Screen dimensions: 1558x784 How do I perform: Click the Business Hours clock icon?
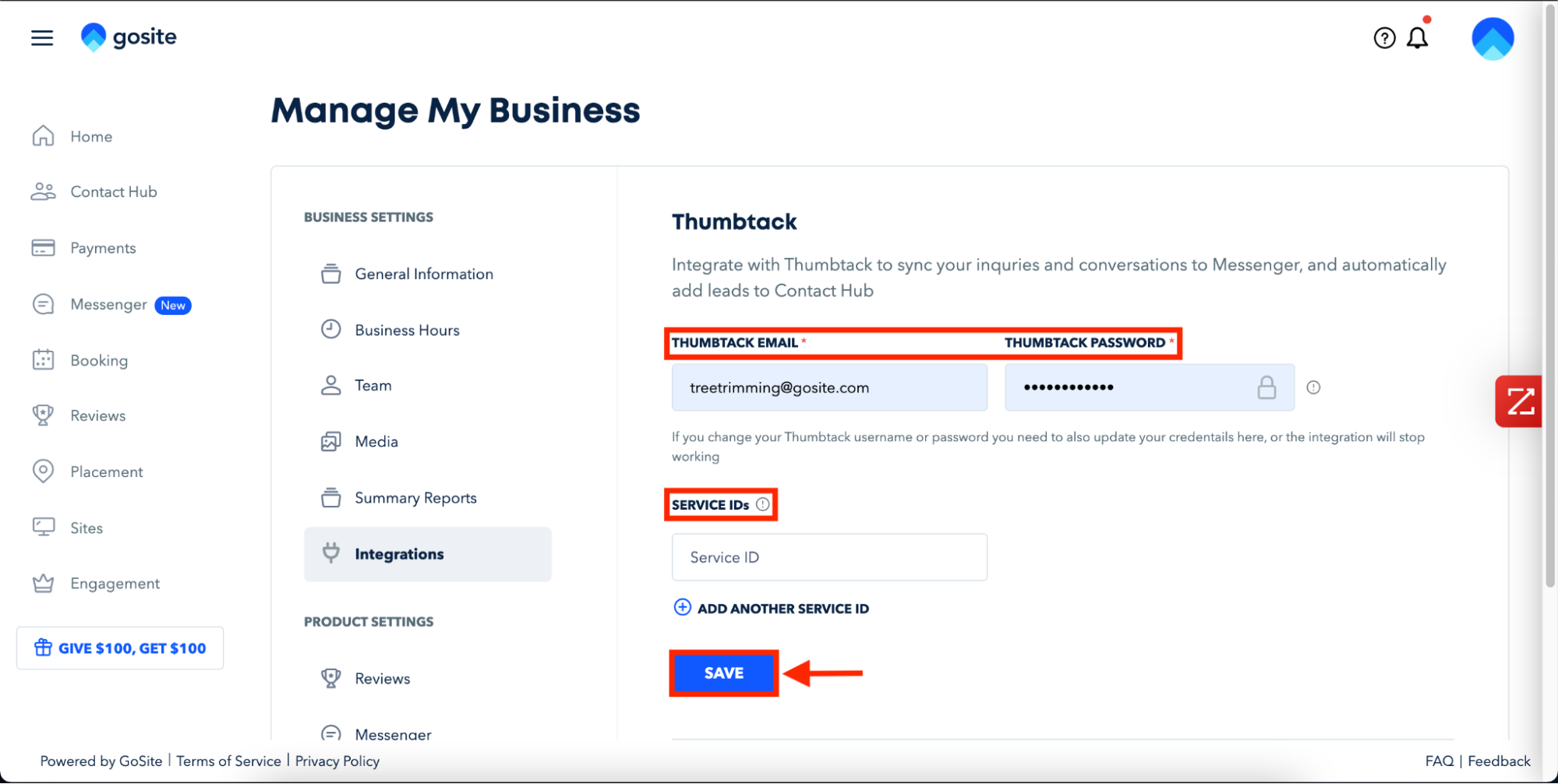click(x=331, y=330)
